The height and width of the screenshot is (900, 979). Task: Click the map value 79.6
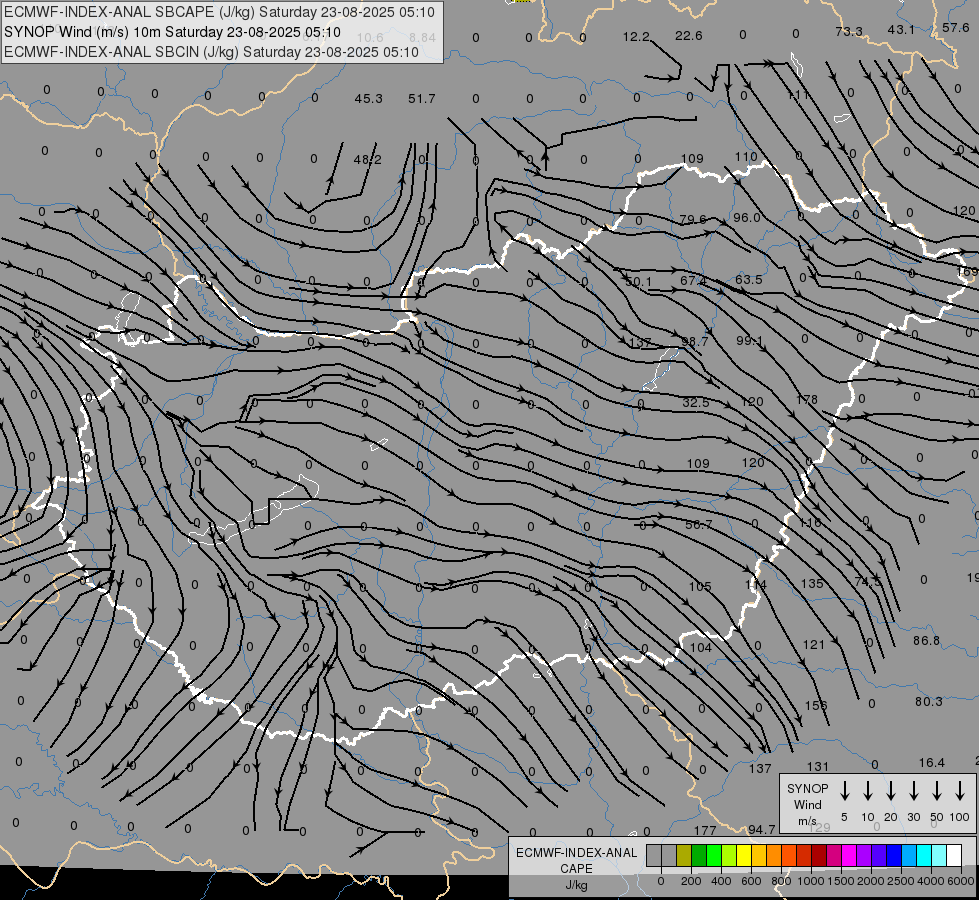(x=693, y=219)
